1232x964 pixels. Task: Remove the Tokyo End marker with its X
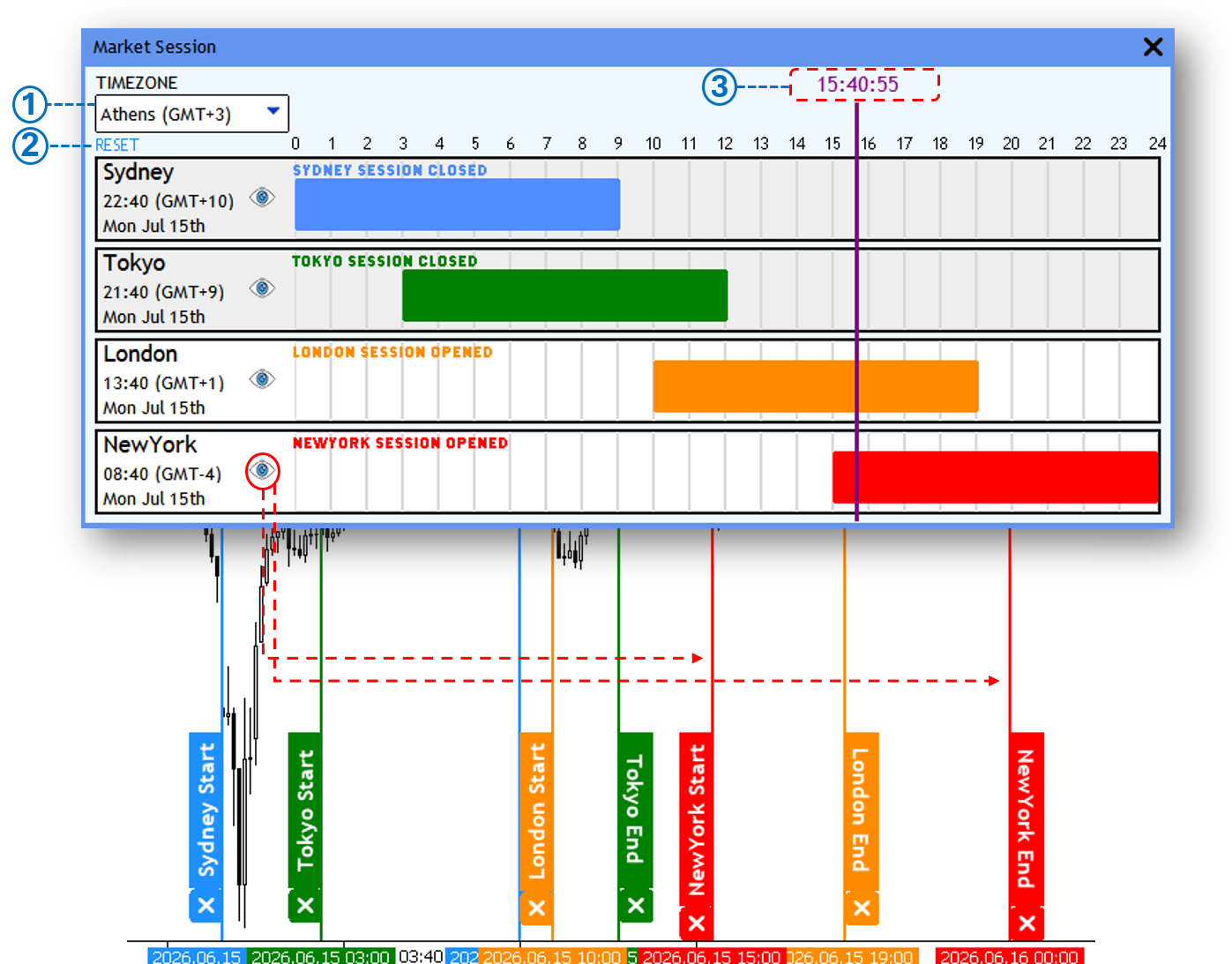click(x=636, y=906)
